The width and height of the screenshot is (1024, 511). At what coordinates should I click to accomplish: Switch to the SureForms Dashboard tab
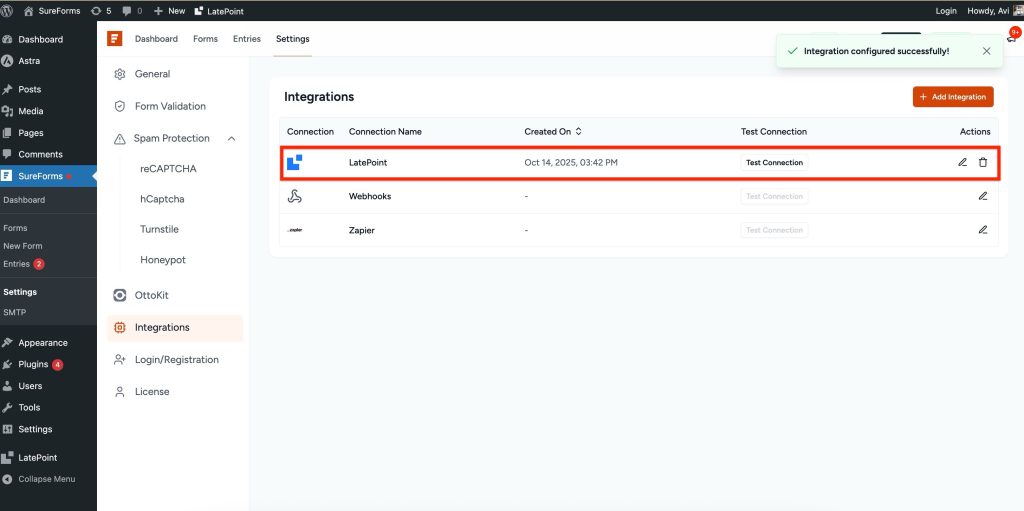coord(156,39)
